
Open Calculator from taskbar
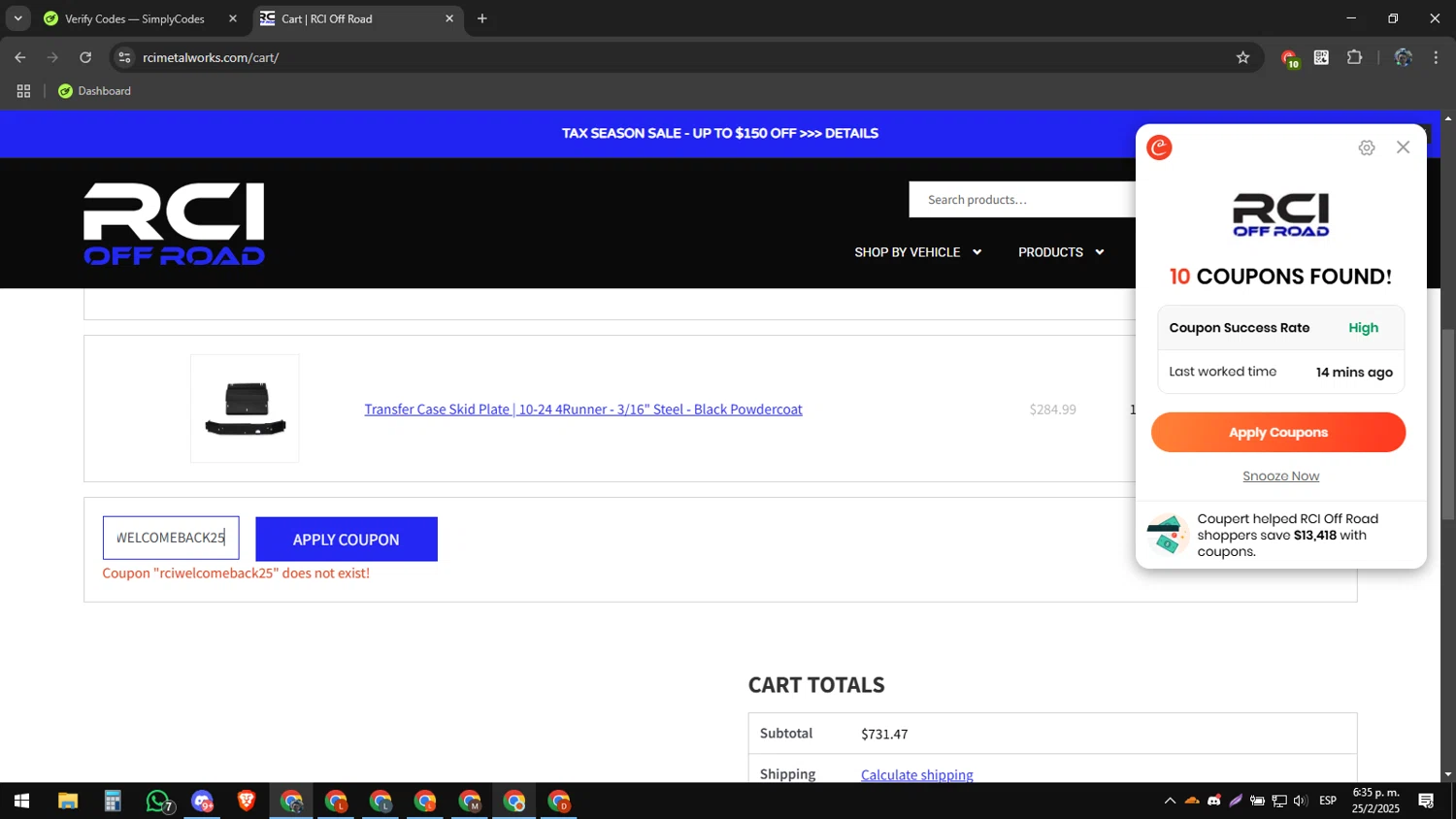point(113,801)
